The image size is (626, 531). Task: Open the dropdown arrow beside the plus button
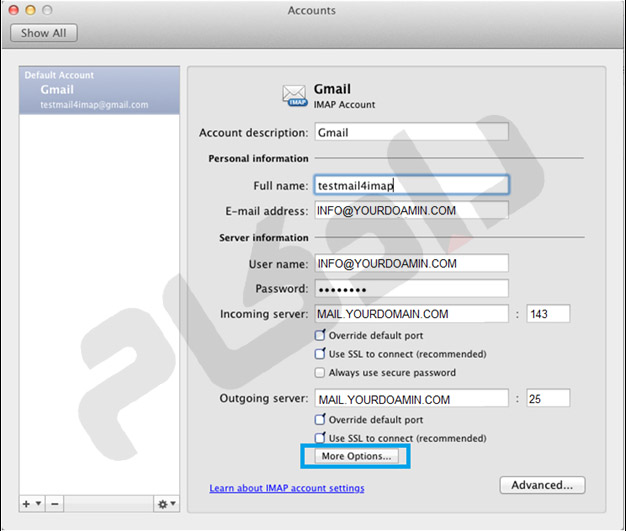click(38, 504)
